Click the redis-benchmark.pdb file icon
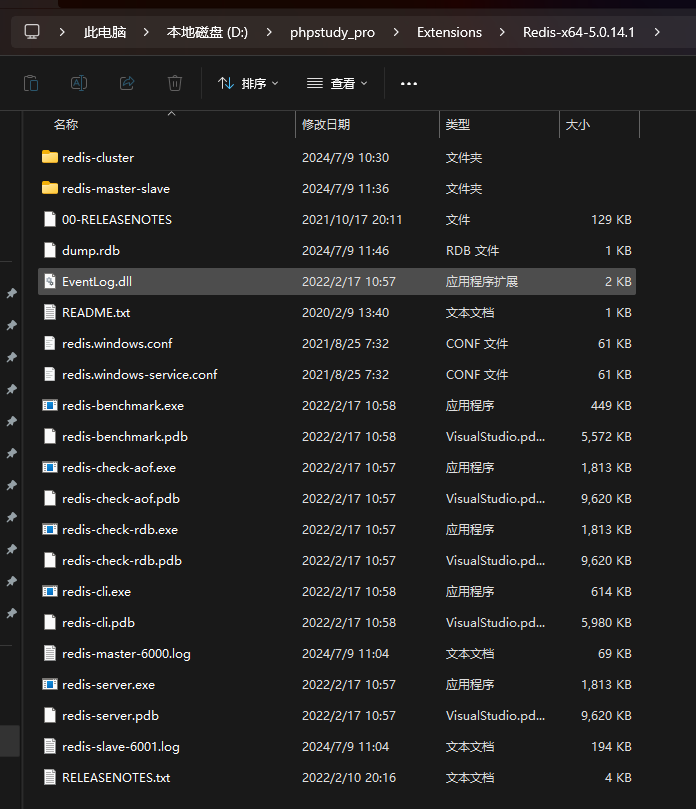 (x=50, y=436)
